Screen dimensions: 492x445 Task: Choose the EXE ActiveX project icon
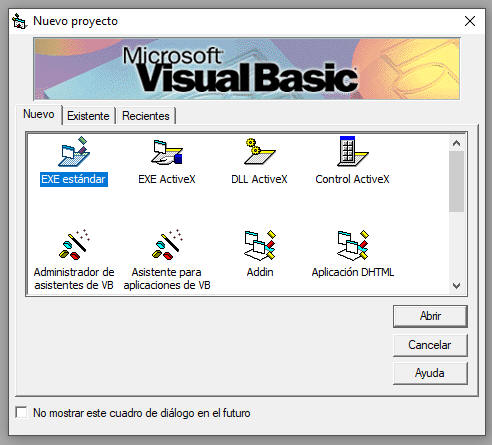click(x=167, y=152)
